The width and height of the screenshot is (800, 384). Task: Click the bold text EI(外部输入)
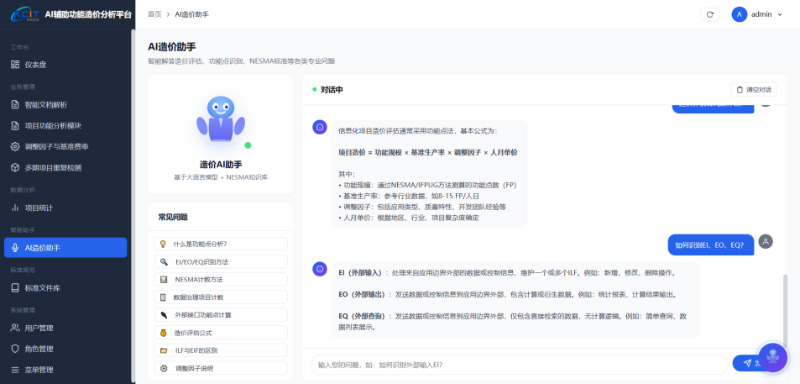tap(360, 273)
